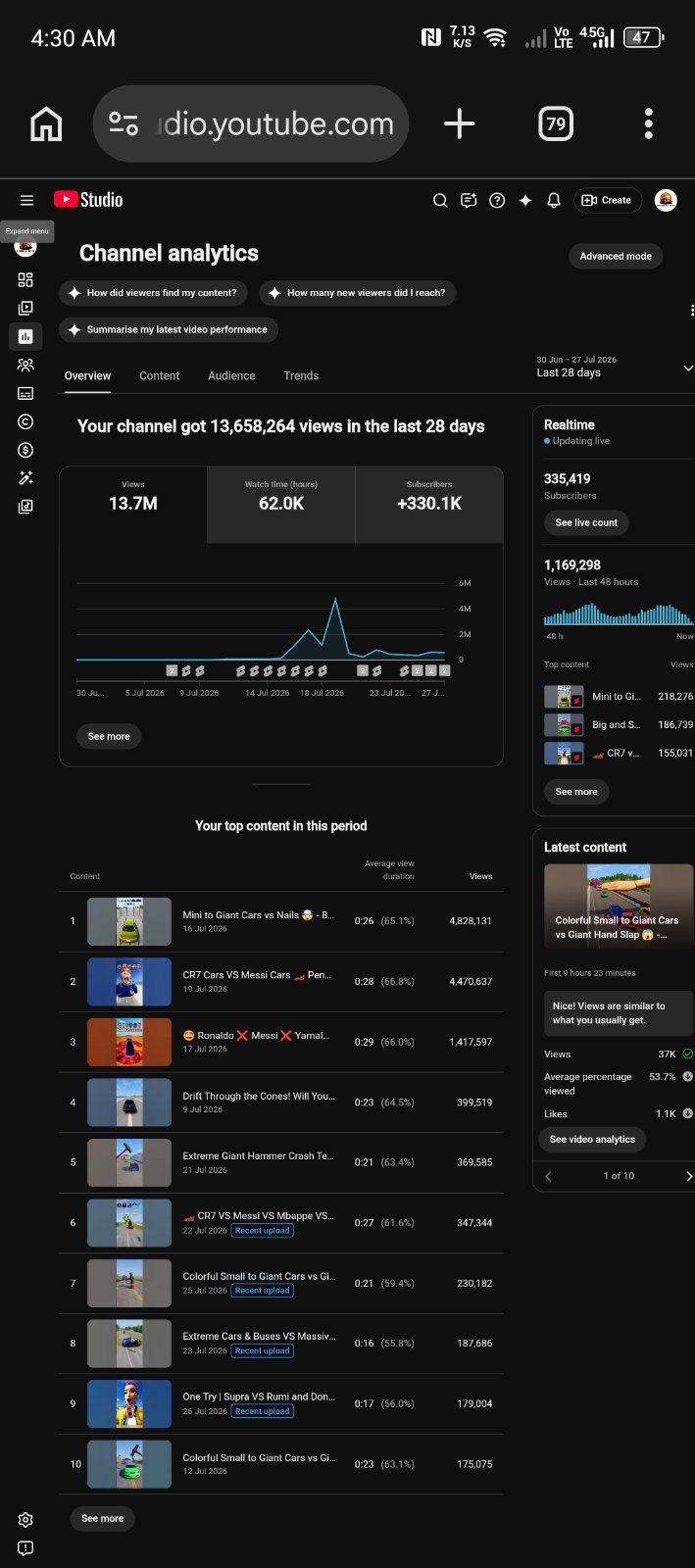Open Subtitles sidebar icon
Screen dimensions: 695x1568
pos(25,393)
